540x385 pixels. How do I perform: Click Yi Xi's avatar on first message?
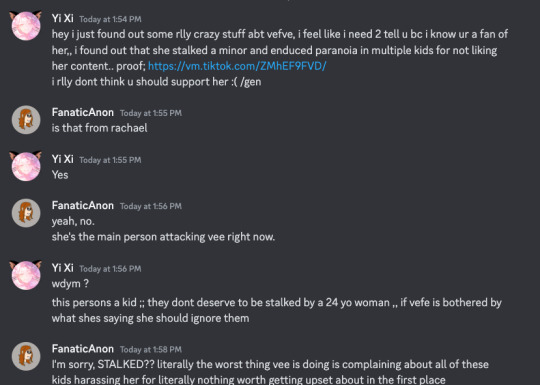26,26
